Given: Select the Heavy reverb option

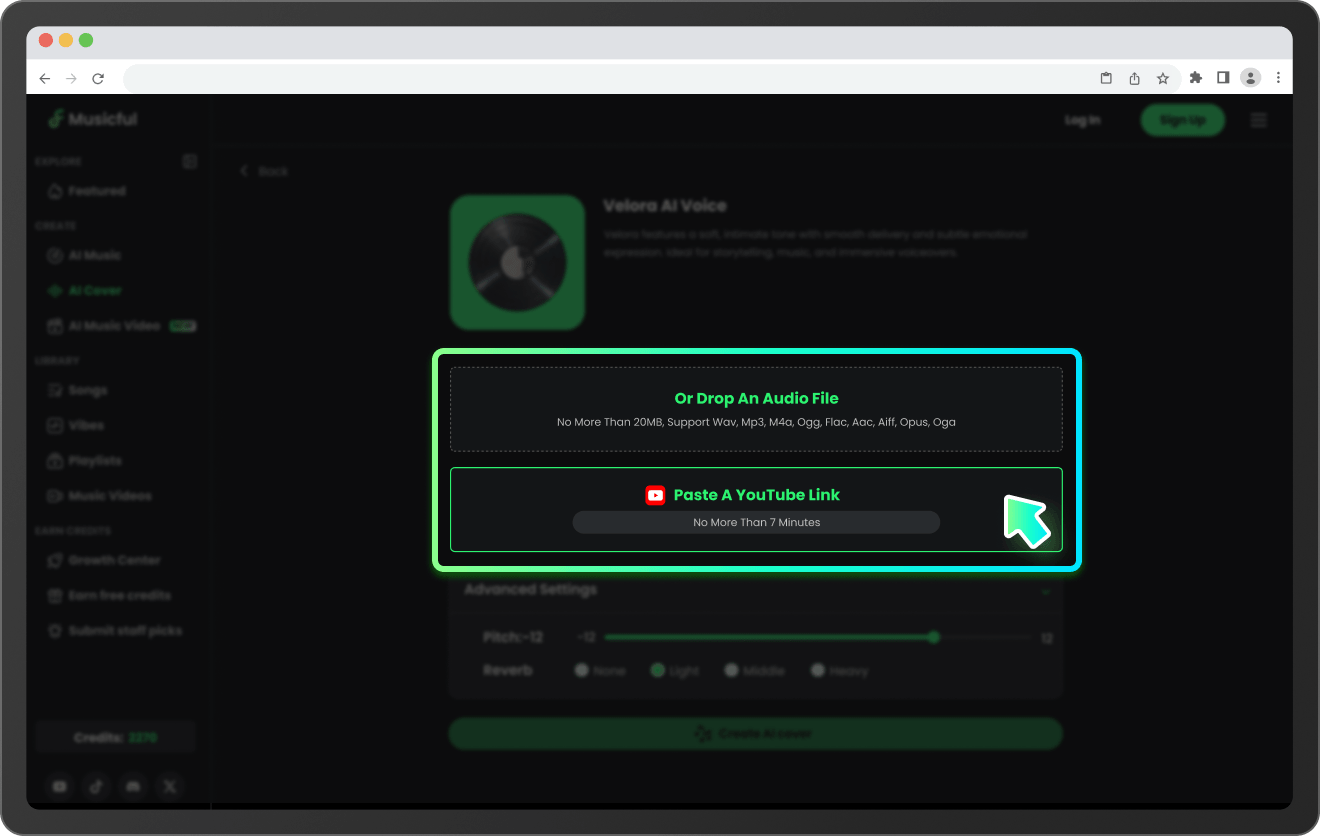Looking at the screenshot, I should [x=818, y=670].
